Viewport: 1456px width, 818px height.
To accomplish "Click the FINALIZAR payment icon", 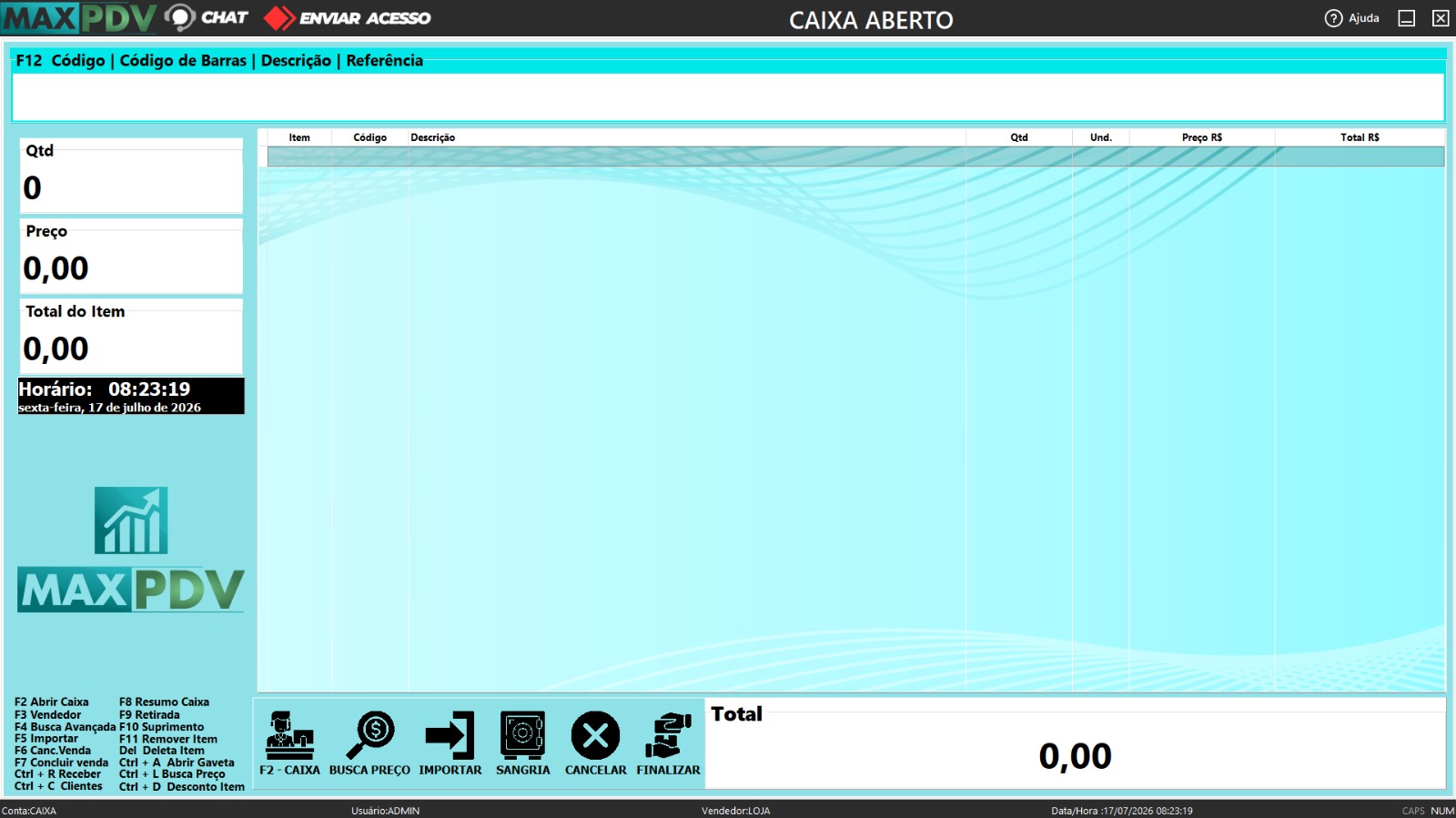I will [x=668, y=735].
